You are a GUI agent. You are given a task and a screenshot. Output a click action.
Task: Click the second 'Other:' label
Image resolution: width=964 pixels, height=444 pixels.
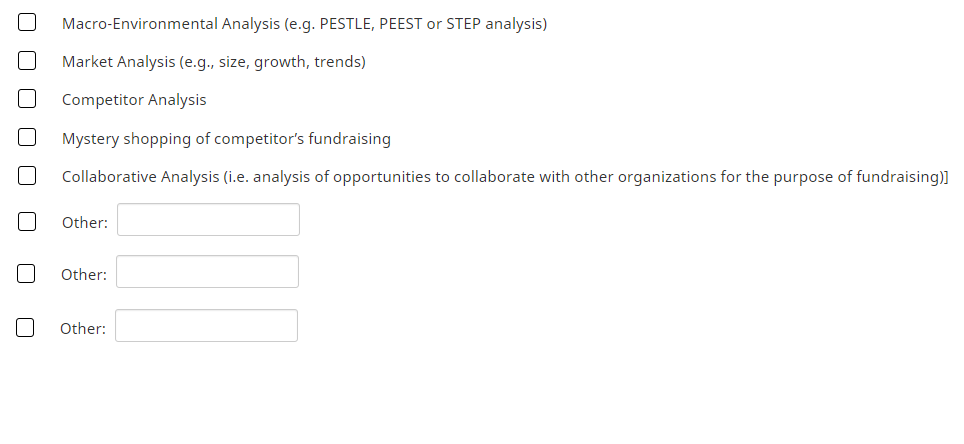tap(84, 274)
